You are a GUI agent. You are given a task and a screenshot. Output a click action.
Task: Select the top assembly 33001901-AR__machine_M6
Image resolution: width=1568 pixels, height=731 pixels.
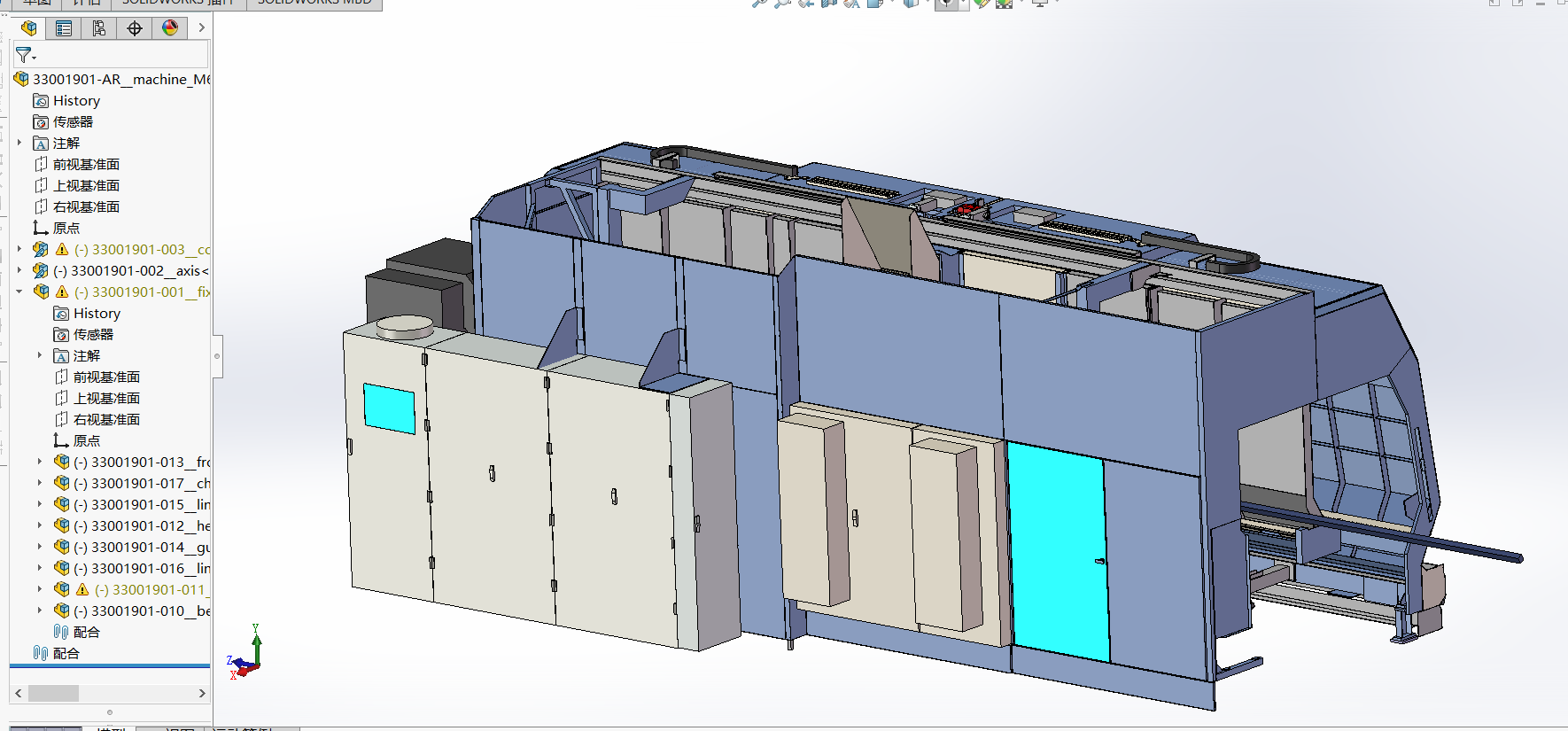(x=121, y=79)
